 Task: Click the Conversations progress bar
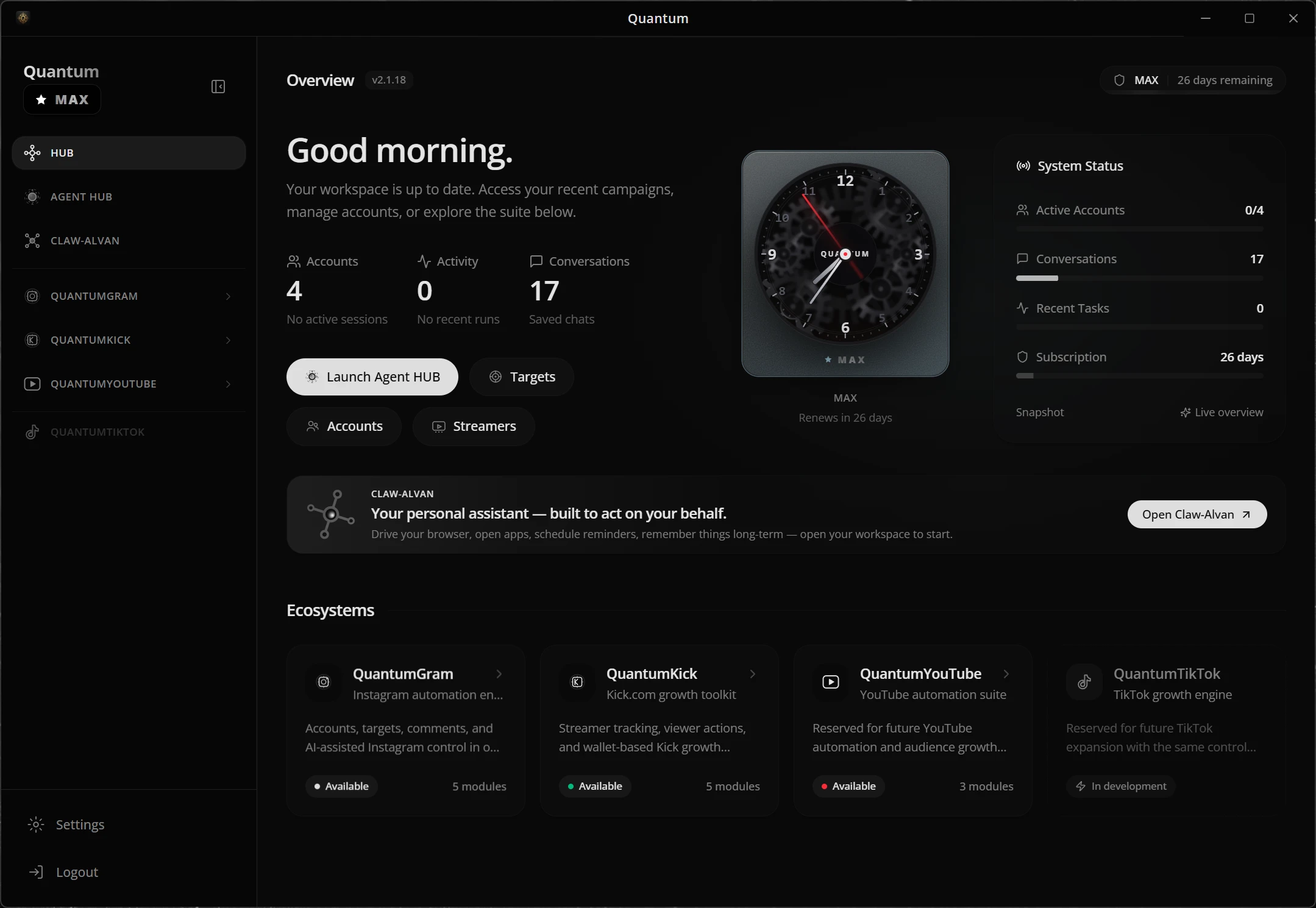tap(1140, 278)
